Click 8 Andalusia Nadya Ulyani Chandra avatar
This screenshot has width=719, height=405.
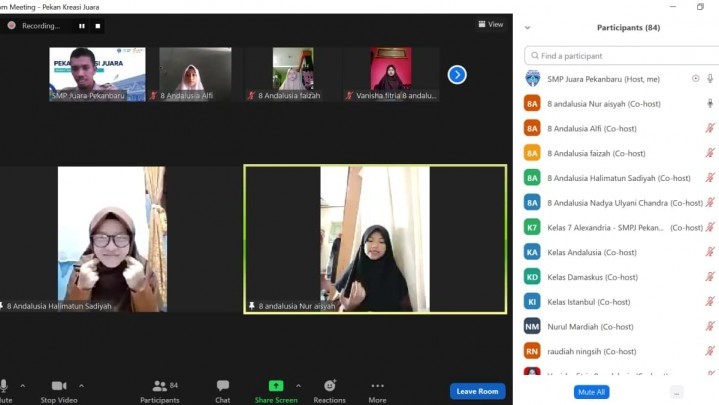532,203
